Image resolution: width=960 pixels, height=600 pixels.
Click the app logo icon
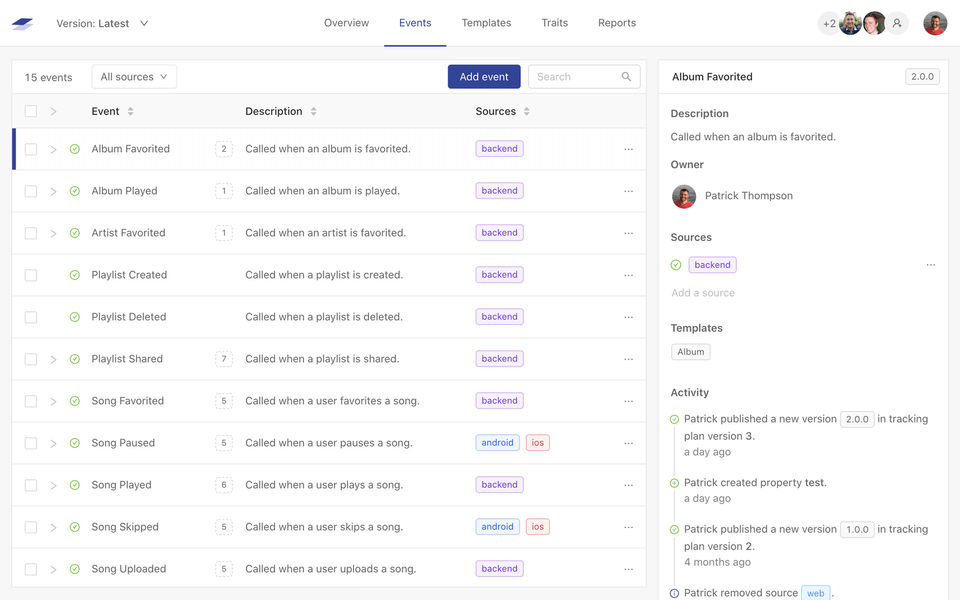click(22, 23)
